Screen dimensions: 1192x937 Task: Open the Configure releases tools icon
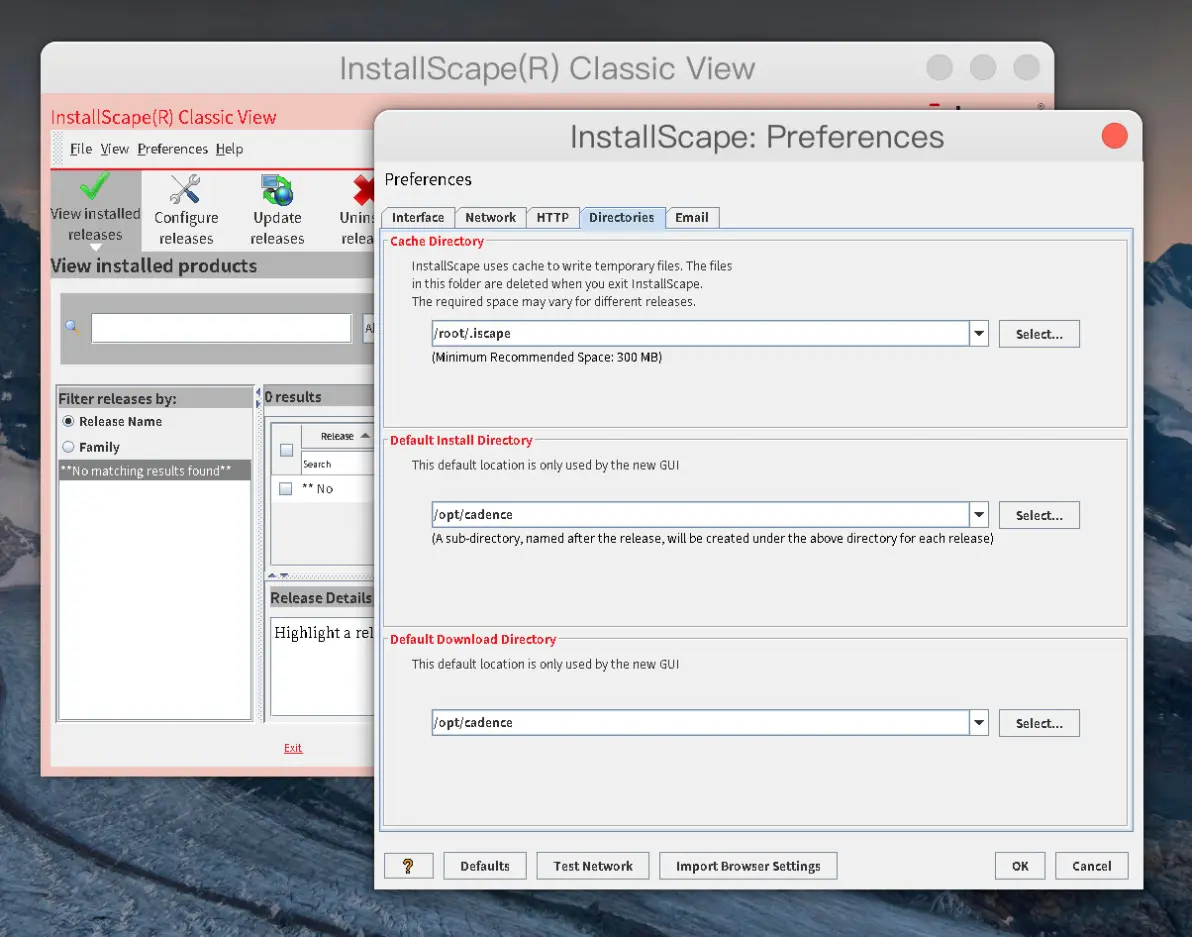point(185,189)
